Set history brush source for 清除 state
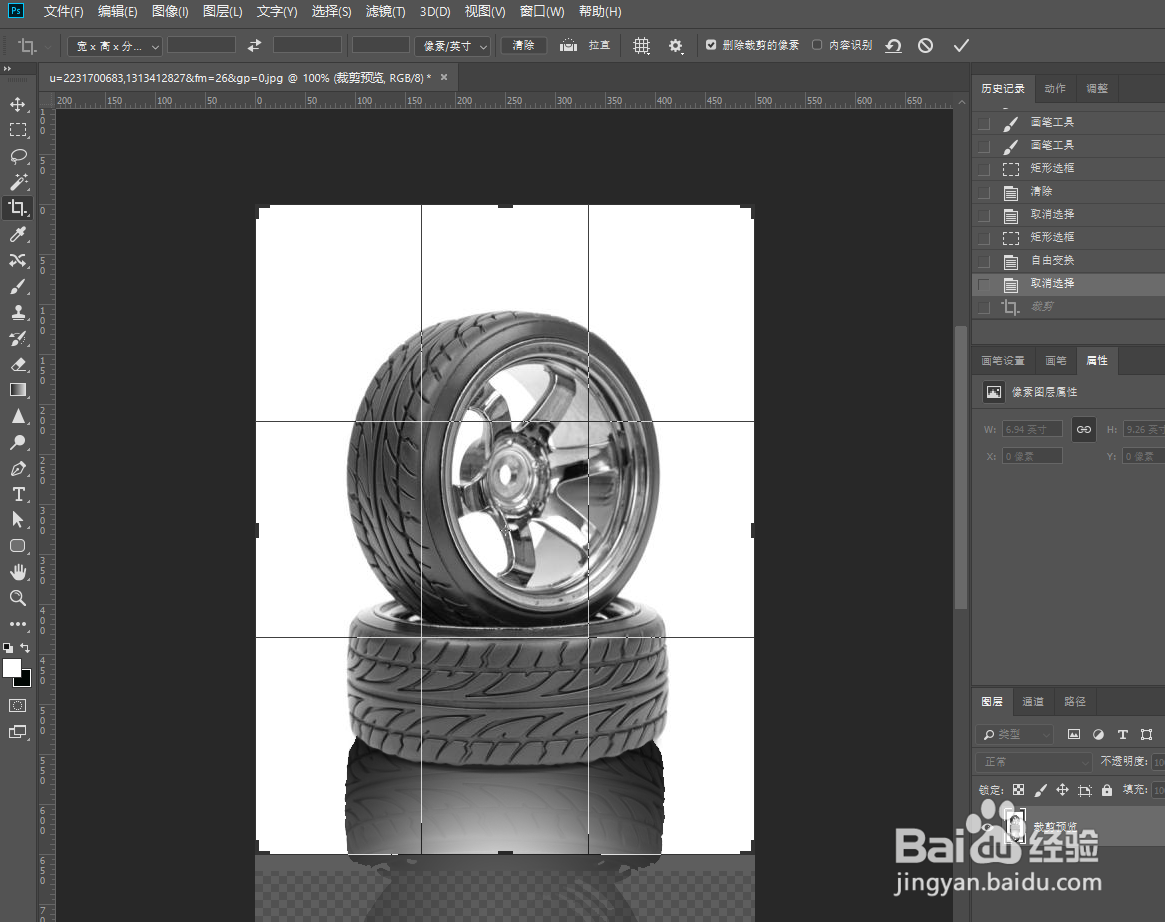 coord(984,192)
